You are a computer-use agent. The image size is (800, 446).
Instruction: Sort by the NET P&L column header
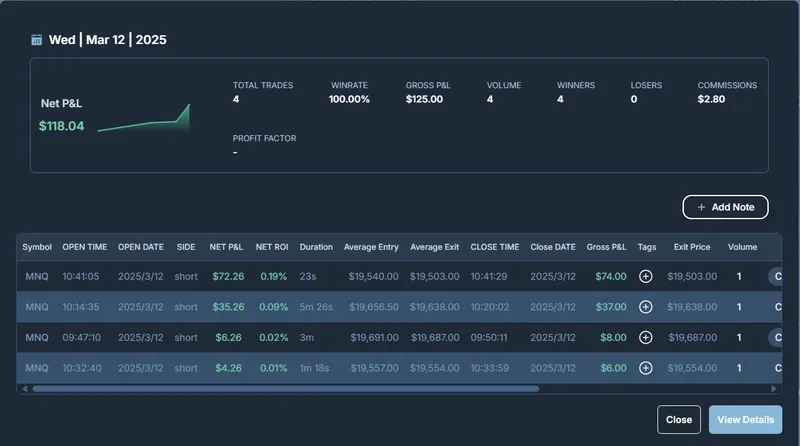(226, 247)
